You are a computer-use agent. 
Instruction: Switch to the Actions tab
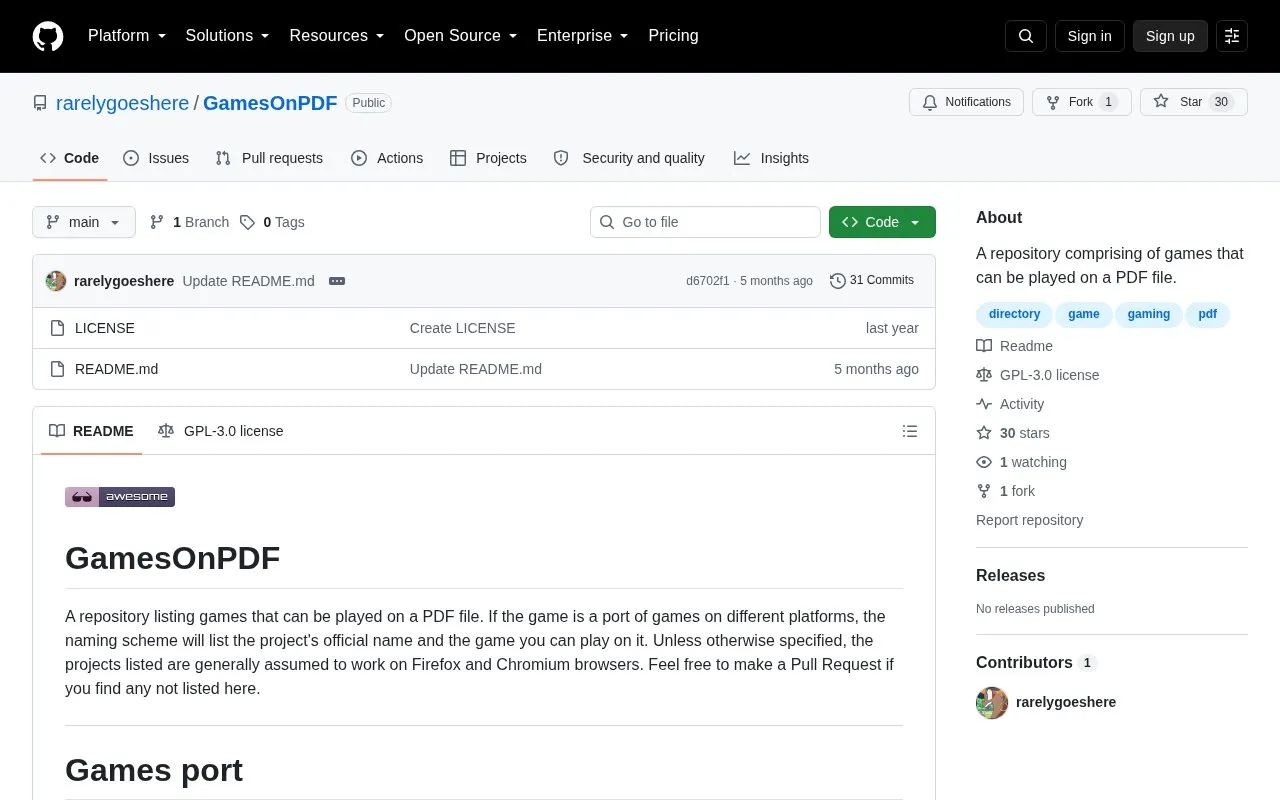[387, 158]
